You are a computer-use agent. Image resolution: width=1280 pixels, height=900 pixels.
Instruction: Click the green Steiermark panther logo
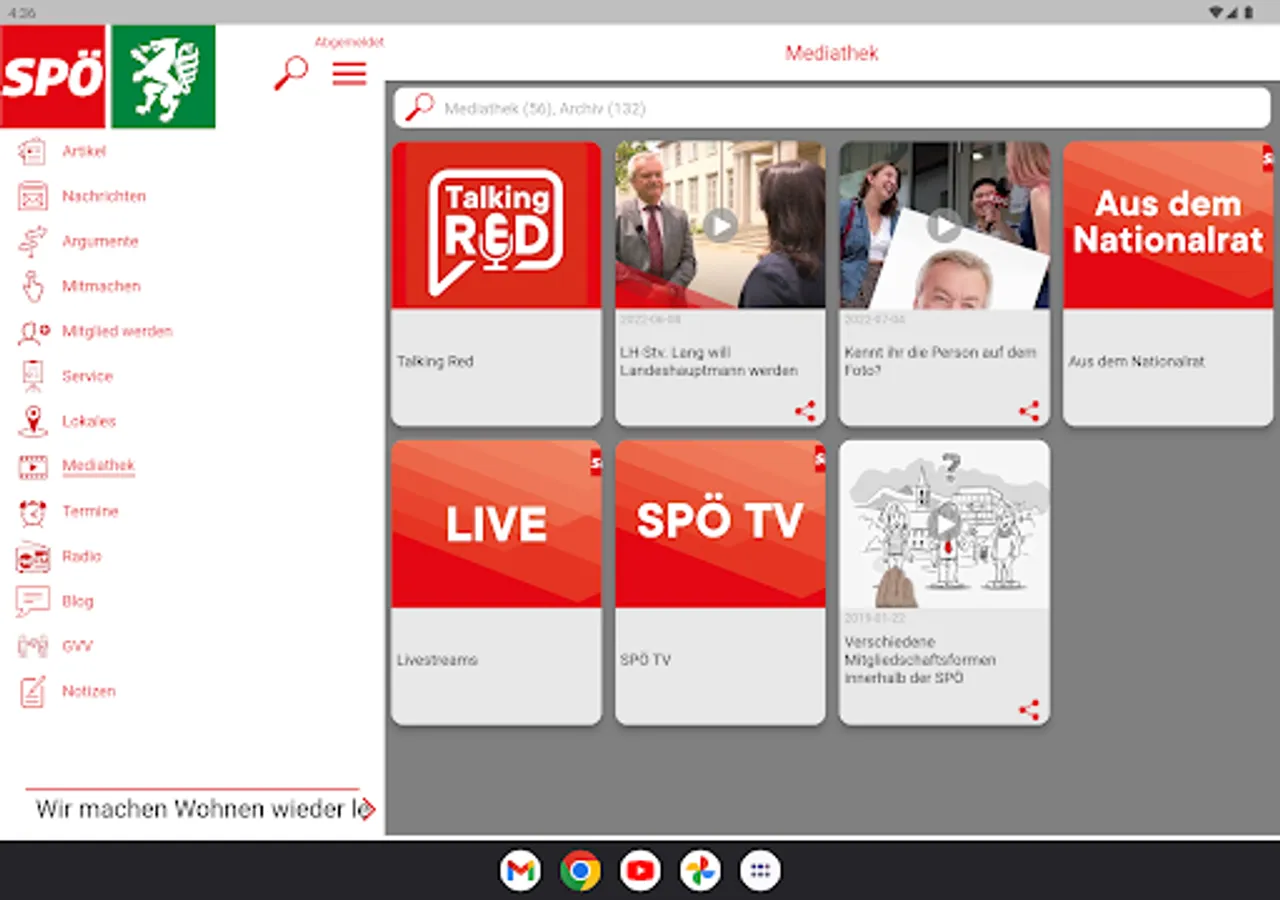(x=163, y=76)
